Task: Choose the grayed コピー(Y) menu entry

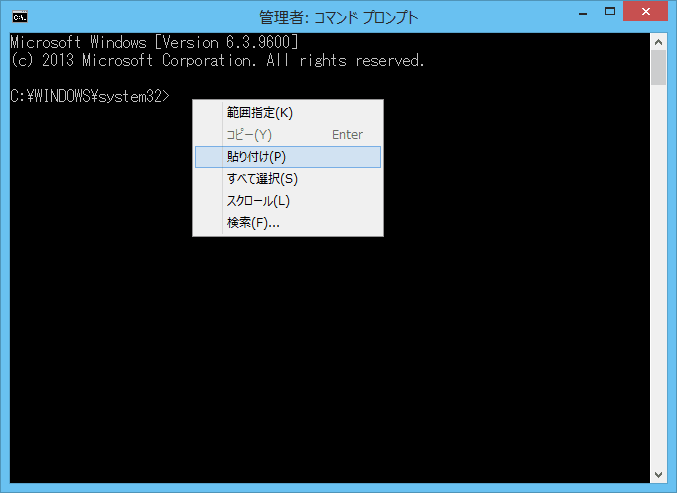Action: pyautogui.click(x=288, y=135)
